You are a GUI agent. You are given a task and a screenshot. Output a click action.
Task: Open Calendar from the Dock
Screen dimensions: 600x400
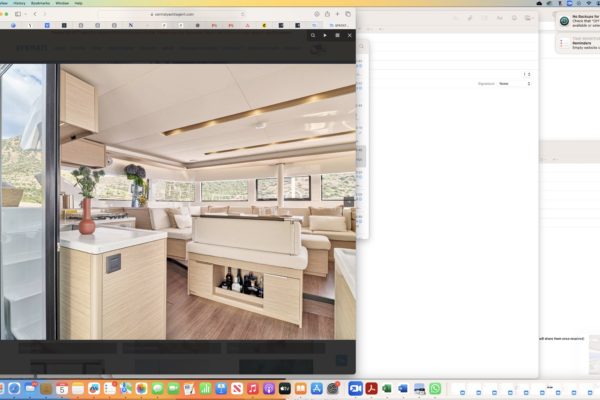tap(62, 389)
